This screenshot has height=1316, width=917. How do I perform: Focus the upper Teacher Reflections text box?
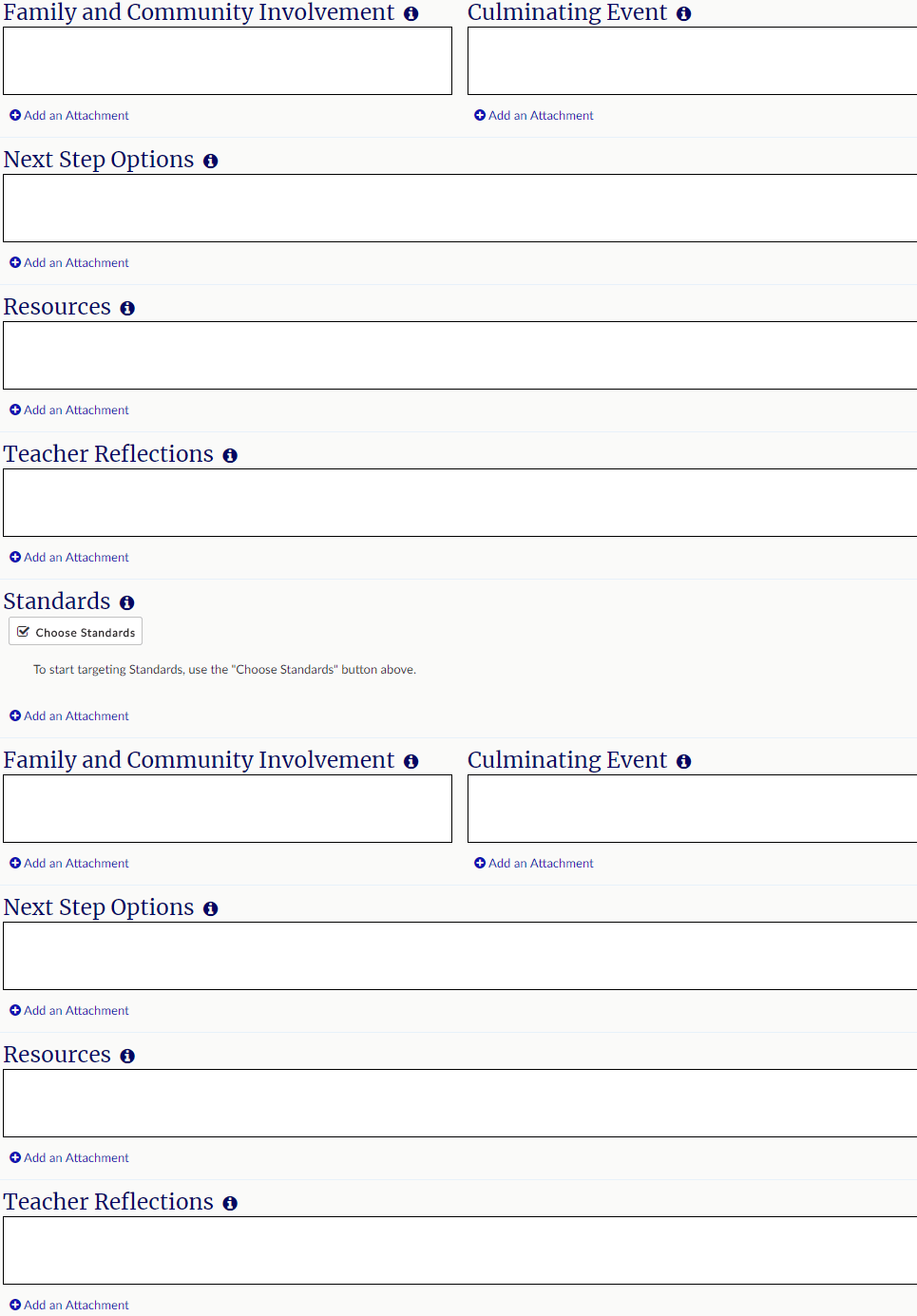(x=460, y=503)
